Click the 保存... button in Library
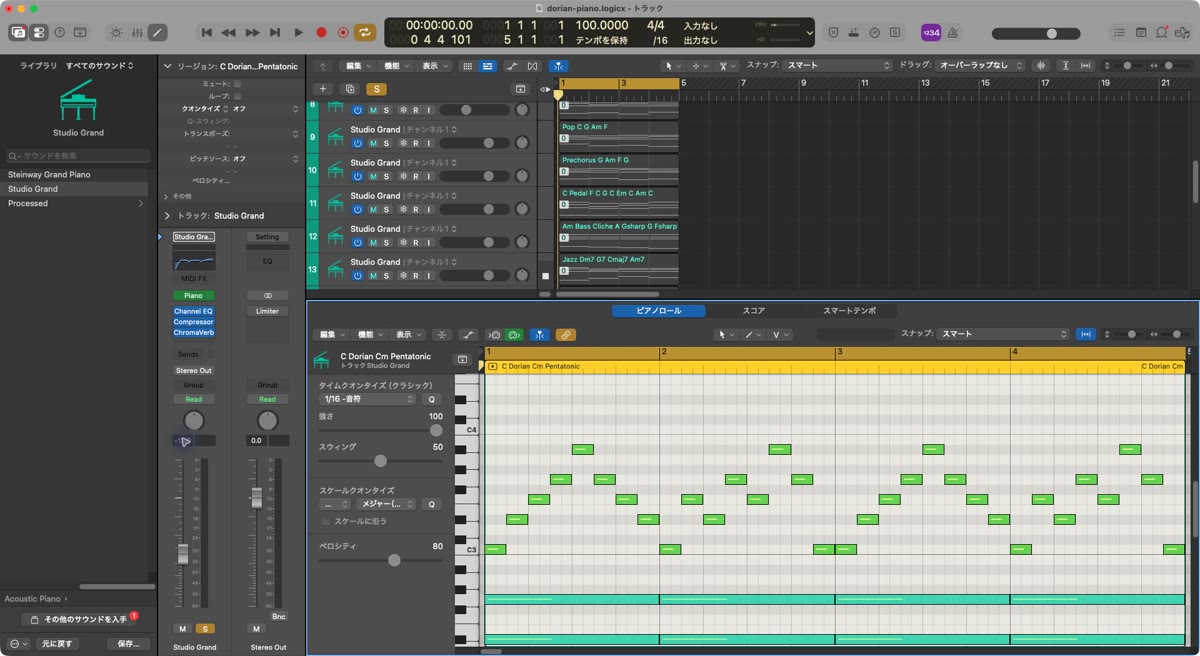 pos(128,644)
